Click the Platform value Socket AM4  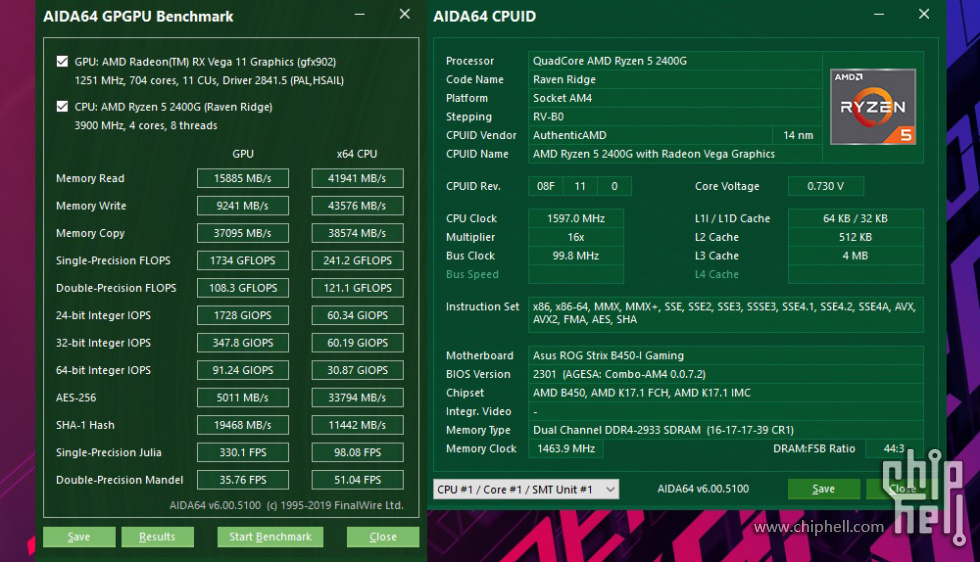pos(675,98)
